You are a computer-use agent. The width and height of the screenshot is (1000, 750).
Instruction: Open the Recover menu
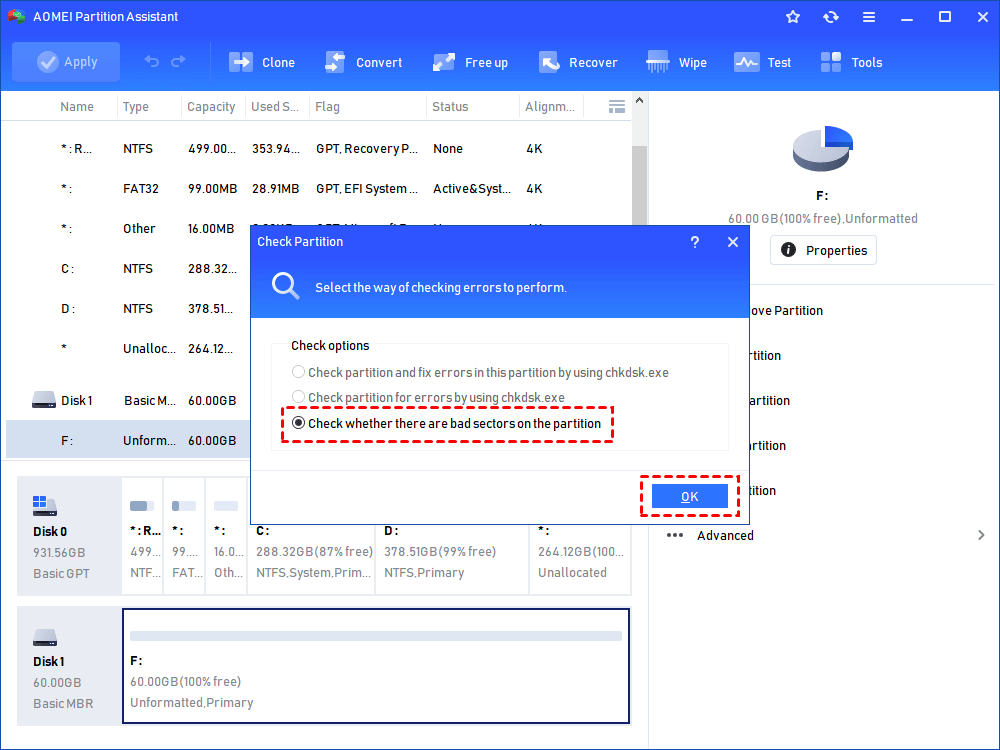(x=578, y=62)
